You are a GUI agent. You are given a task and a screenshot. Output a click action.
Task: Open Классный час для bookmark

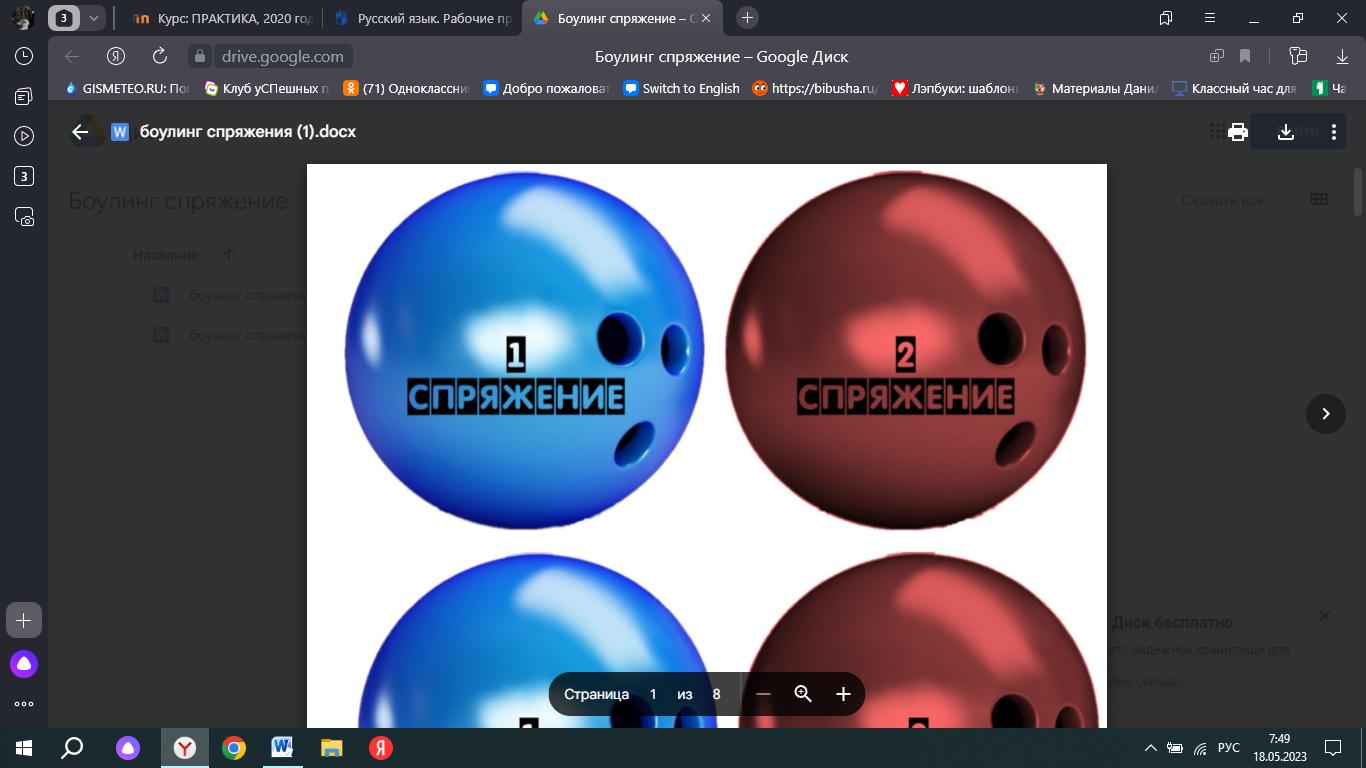[x=1235, y=88]
